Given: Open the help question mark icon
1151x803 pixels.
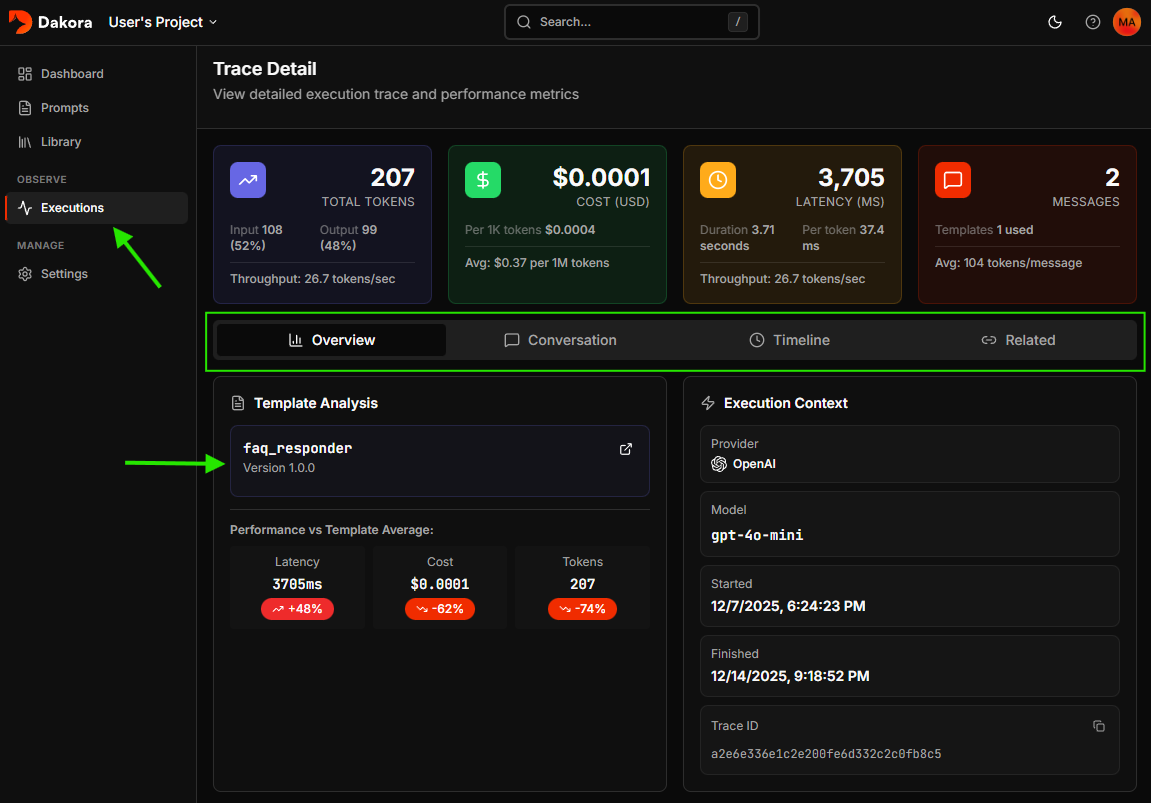Looking at the screenshot, I should tap(1092, 22).
